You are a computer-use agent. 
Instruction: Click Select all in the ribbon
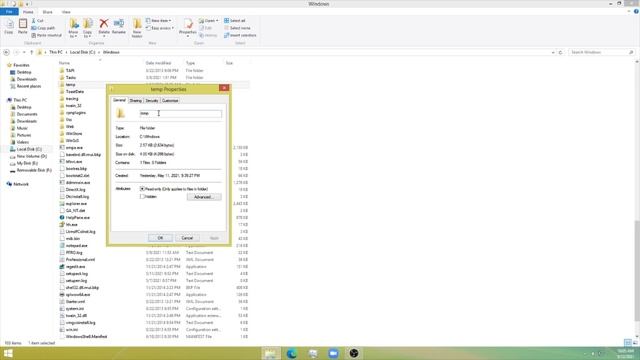pyautogui.click(x=235, y=21)
